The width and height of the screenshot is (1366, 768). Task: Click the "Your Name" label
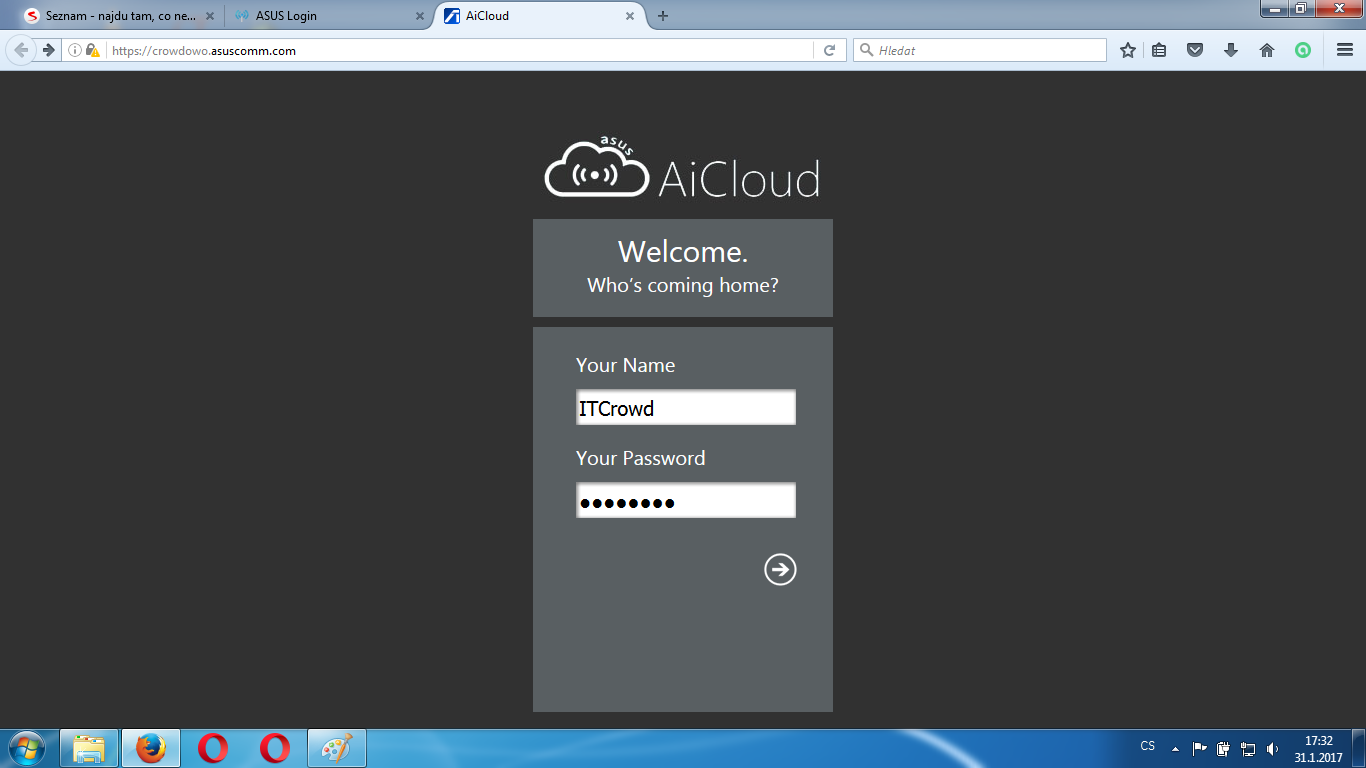pos(625,365)
